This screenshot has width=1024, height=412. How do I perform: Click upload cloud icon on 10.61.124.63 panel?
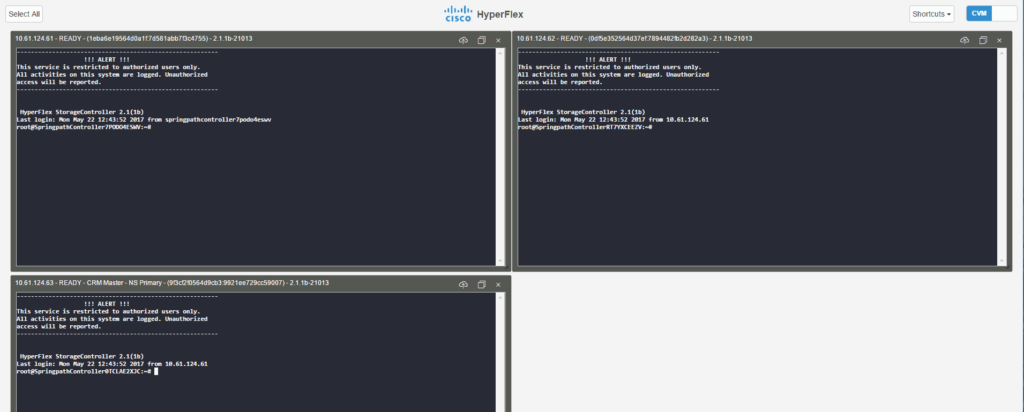point(463,285)
